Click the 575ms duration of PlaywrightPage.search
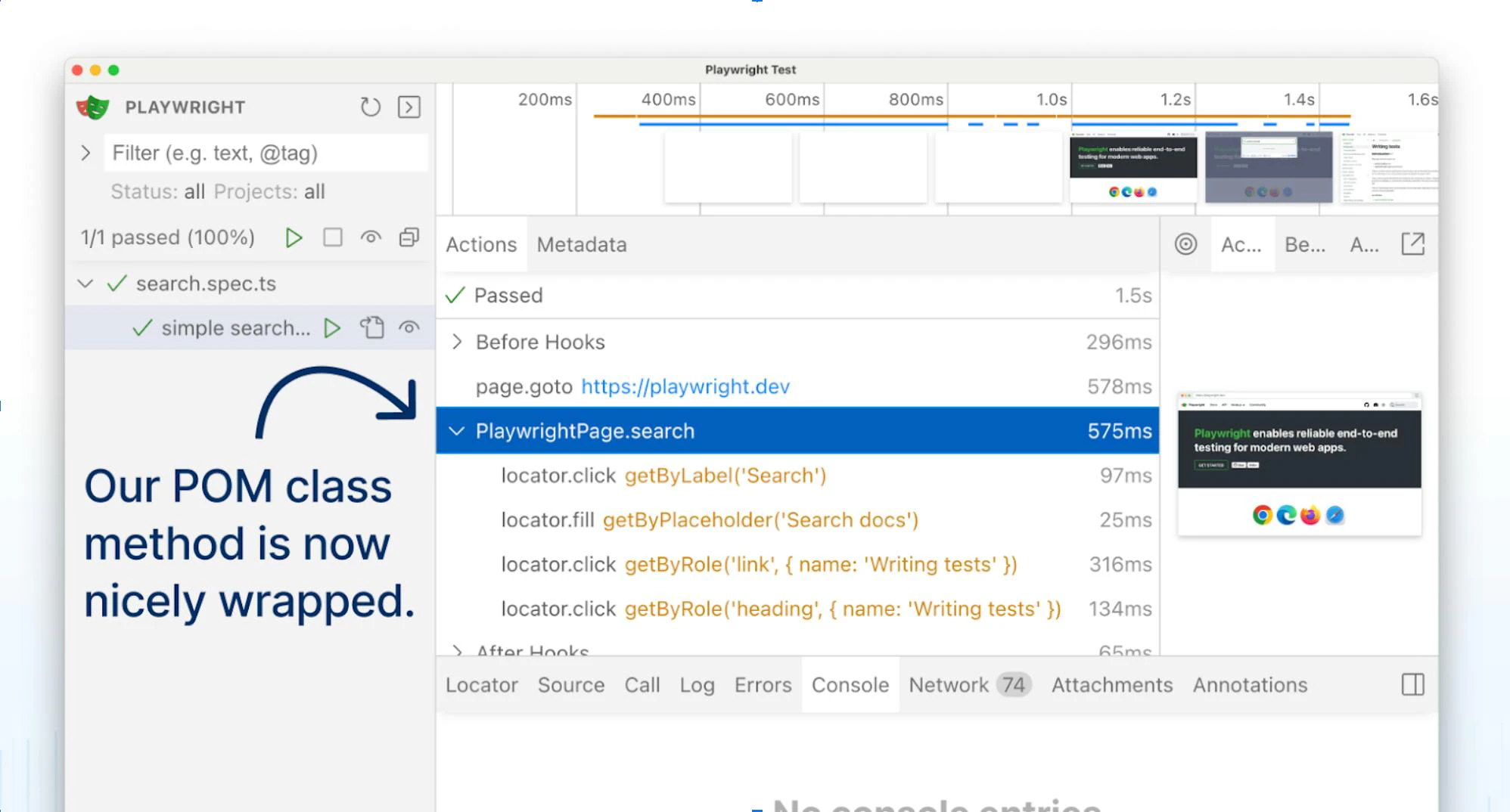Viewport: 1510px width, 812px height. (1120, 431)
